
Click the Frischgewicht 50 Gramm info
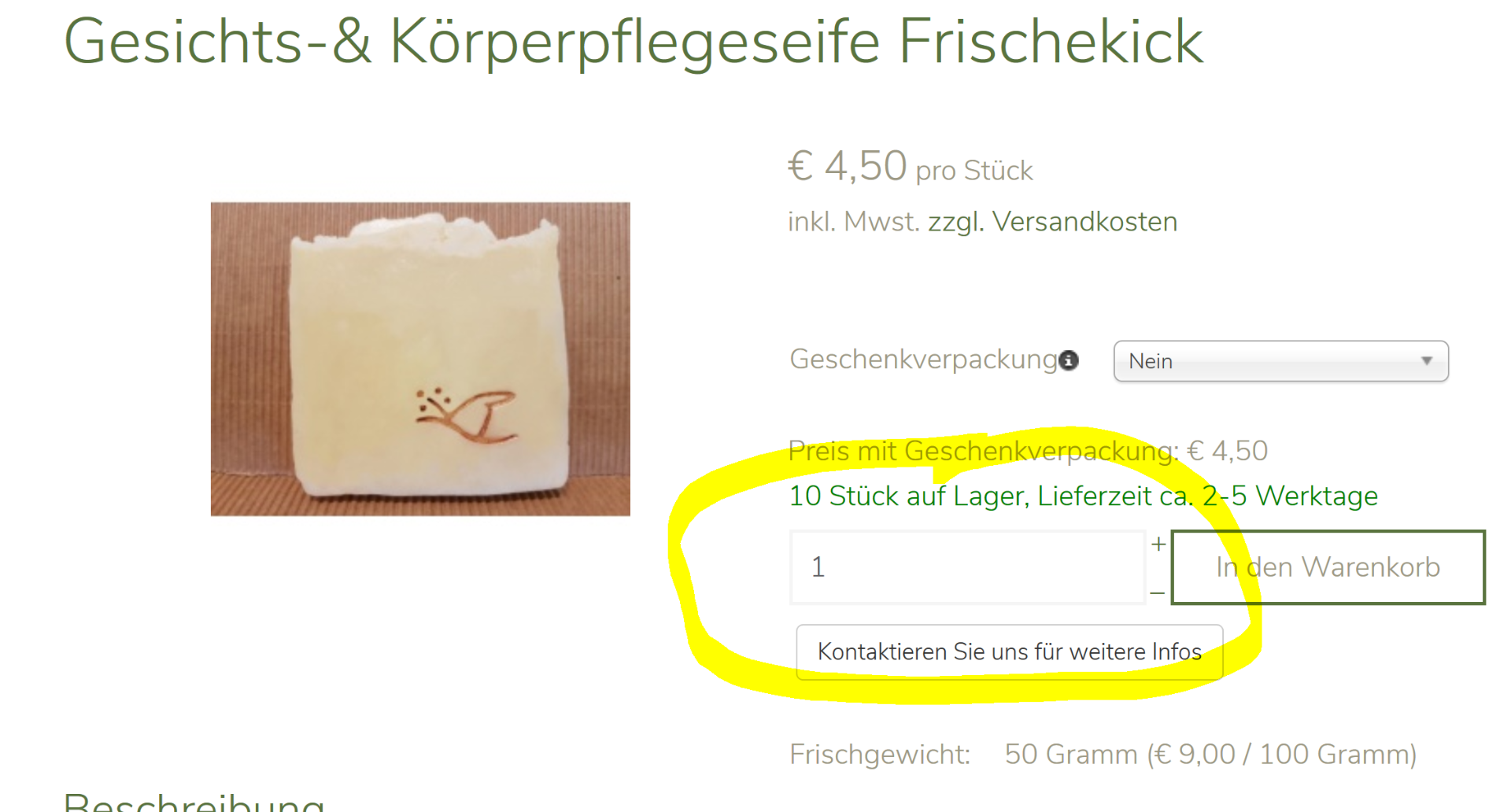(1103, 755)
